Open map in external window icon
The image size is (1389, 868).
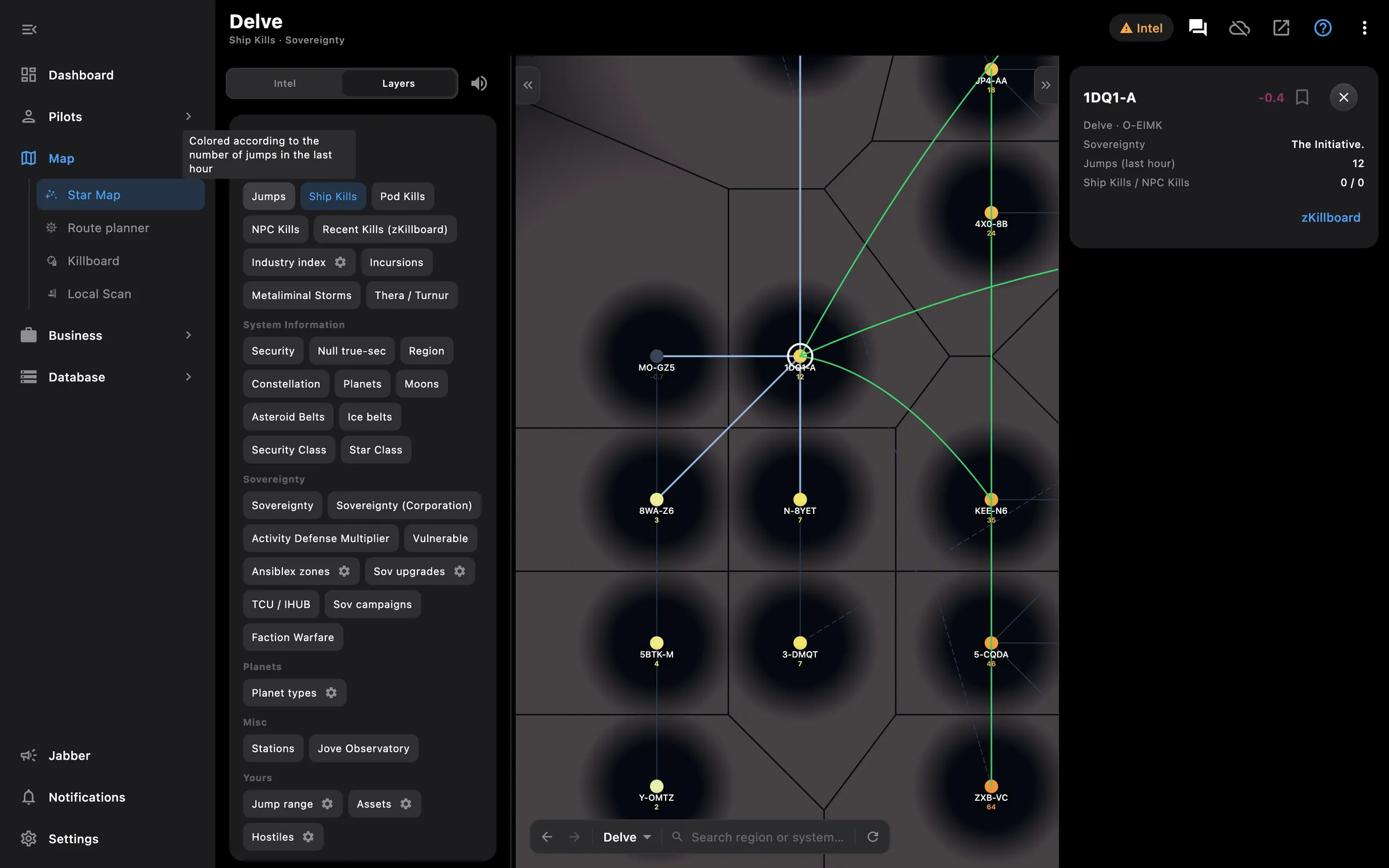[1281, 28]
